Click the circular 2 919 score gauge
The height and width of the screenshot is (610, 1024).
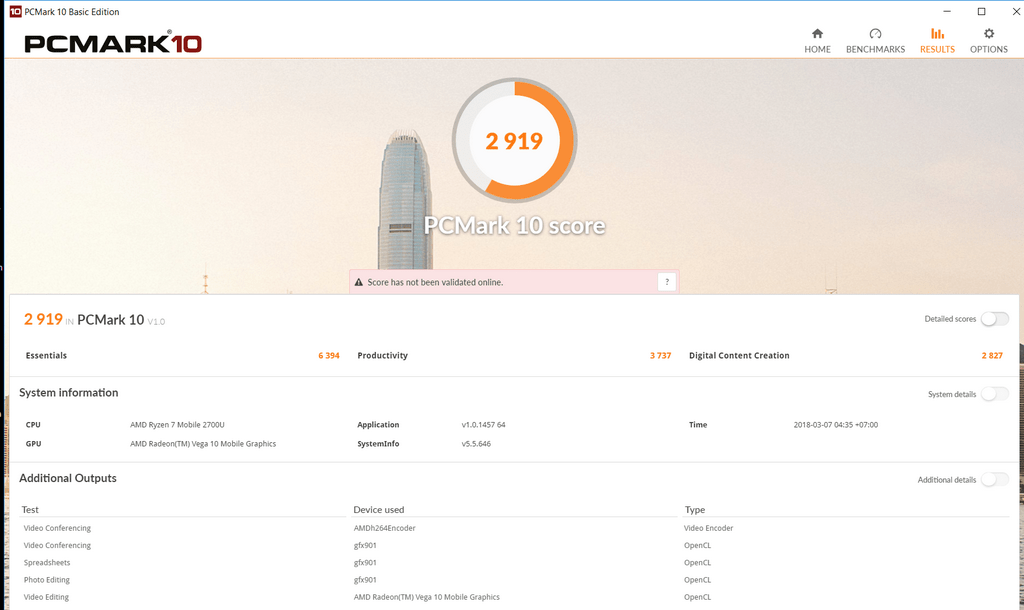(x=514, y=141)
